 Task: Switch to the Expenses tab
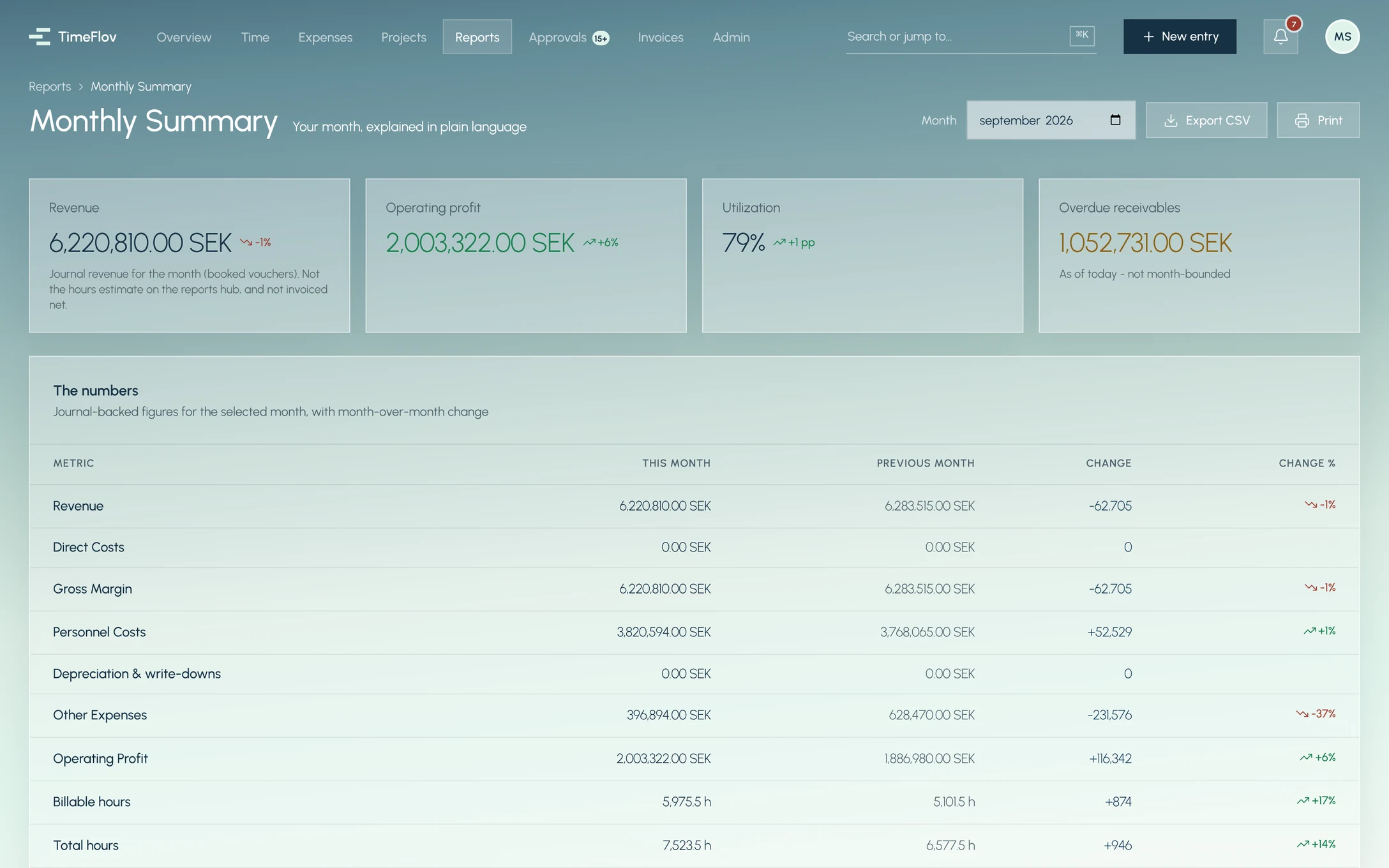(326, 37)
